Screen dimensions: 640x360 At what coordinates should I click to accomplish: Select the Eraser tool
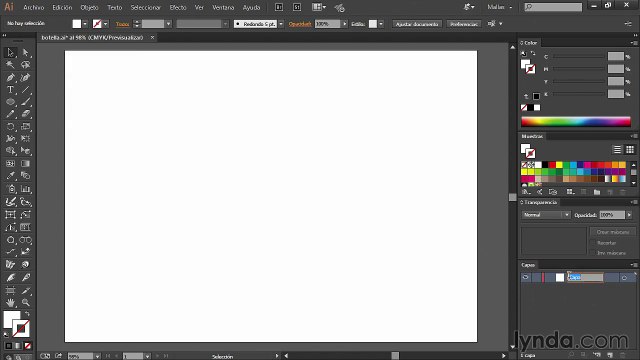point(25,114)
